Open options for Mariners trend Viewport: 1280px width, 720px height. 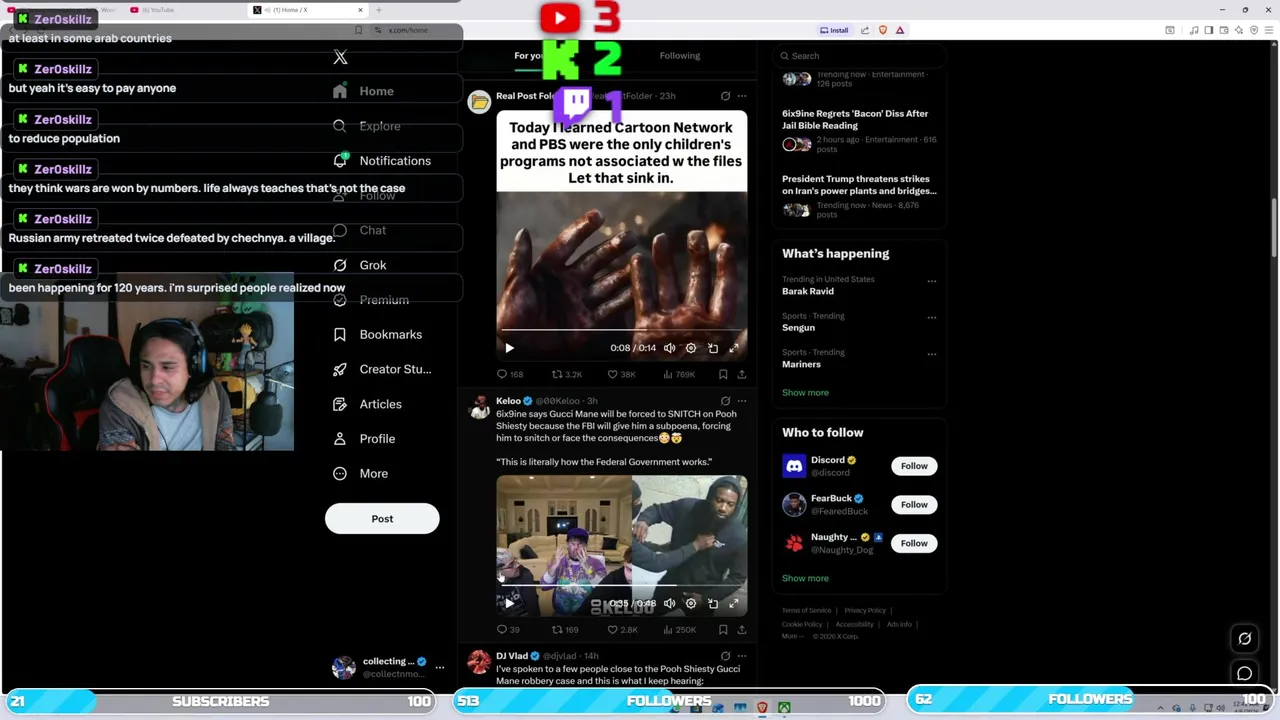931,353
